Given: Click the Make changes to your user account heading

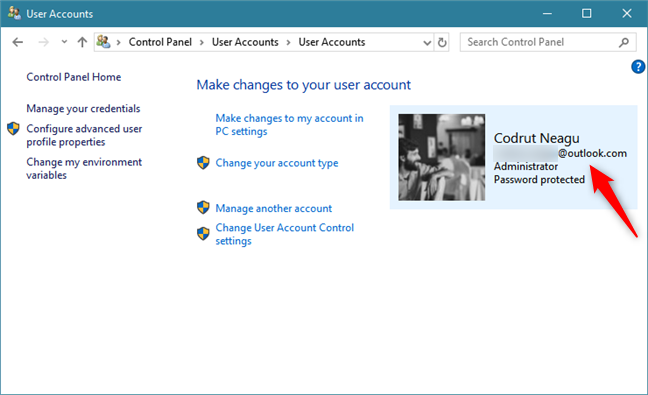Looking at the screenshot, I should (x=303, y=85).
